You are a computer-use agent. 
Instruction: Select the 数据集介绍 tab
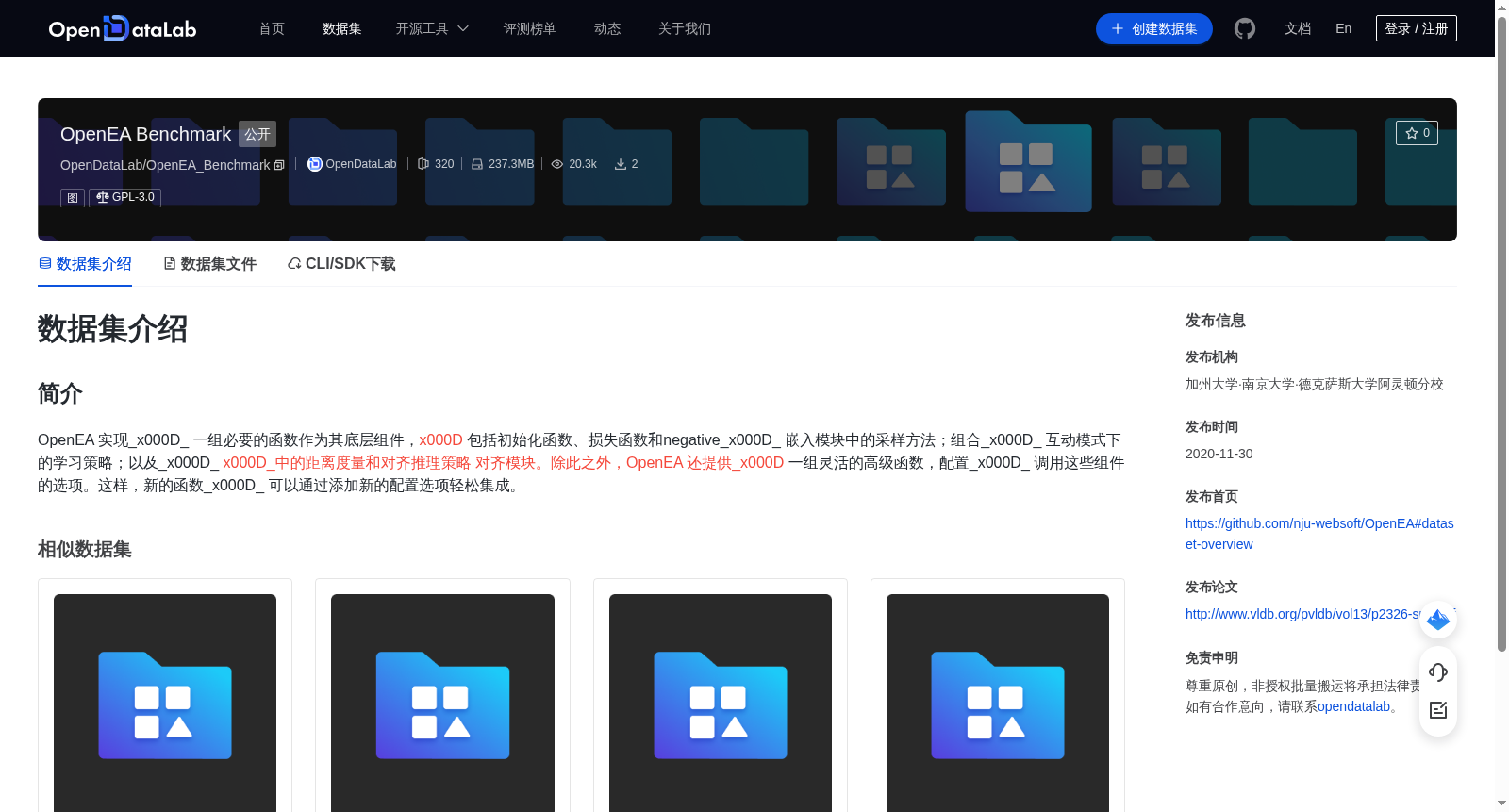pyautogui.click(x=85, y=263)
